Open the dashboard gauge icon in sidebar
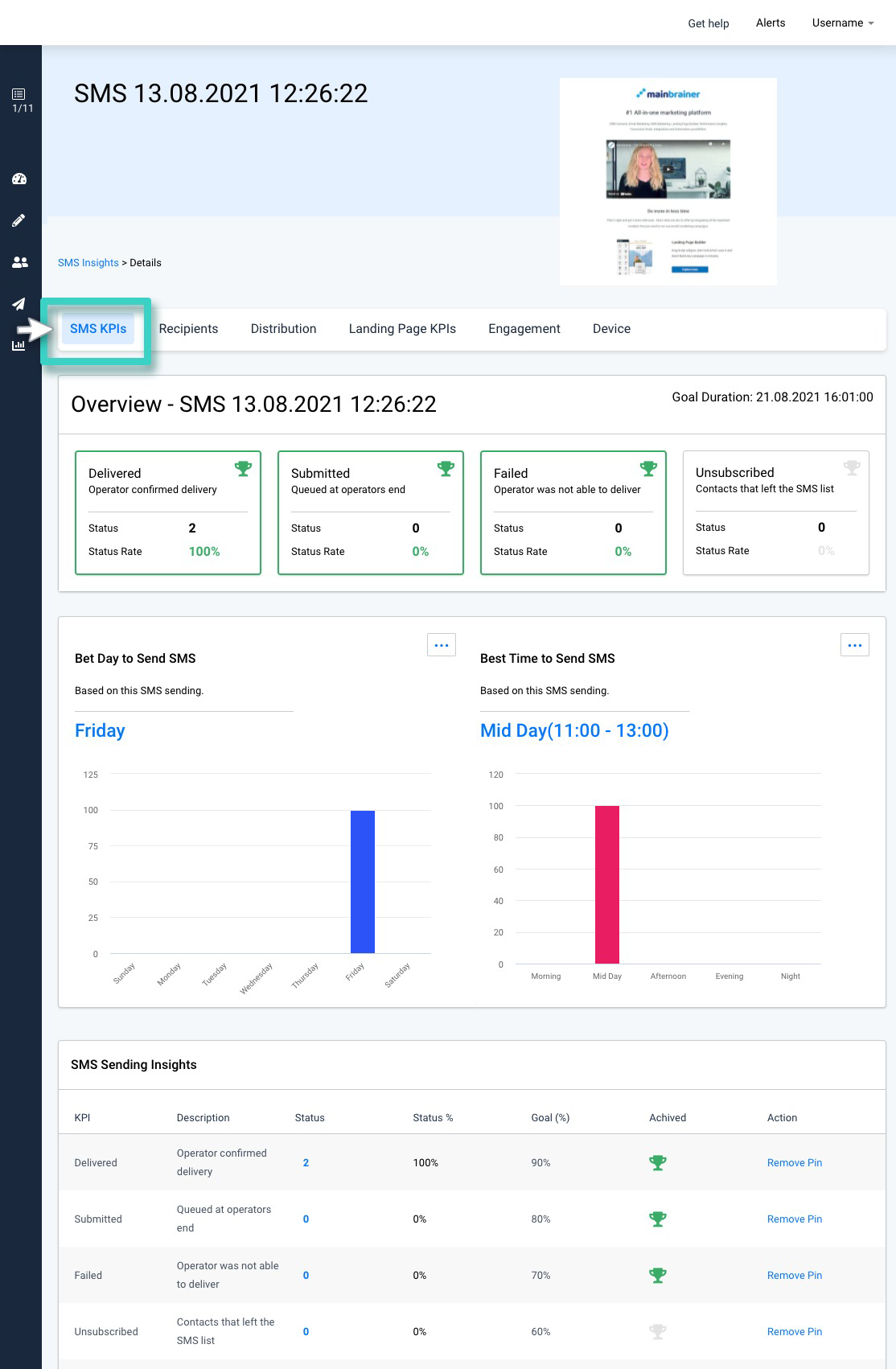The width and height of the screenshot is (896, 1369). (19, 179)
